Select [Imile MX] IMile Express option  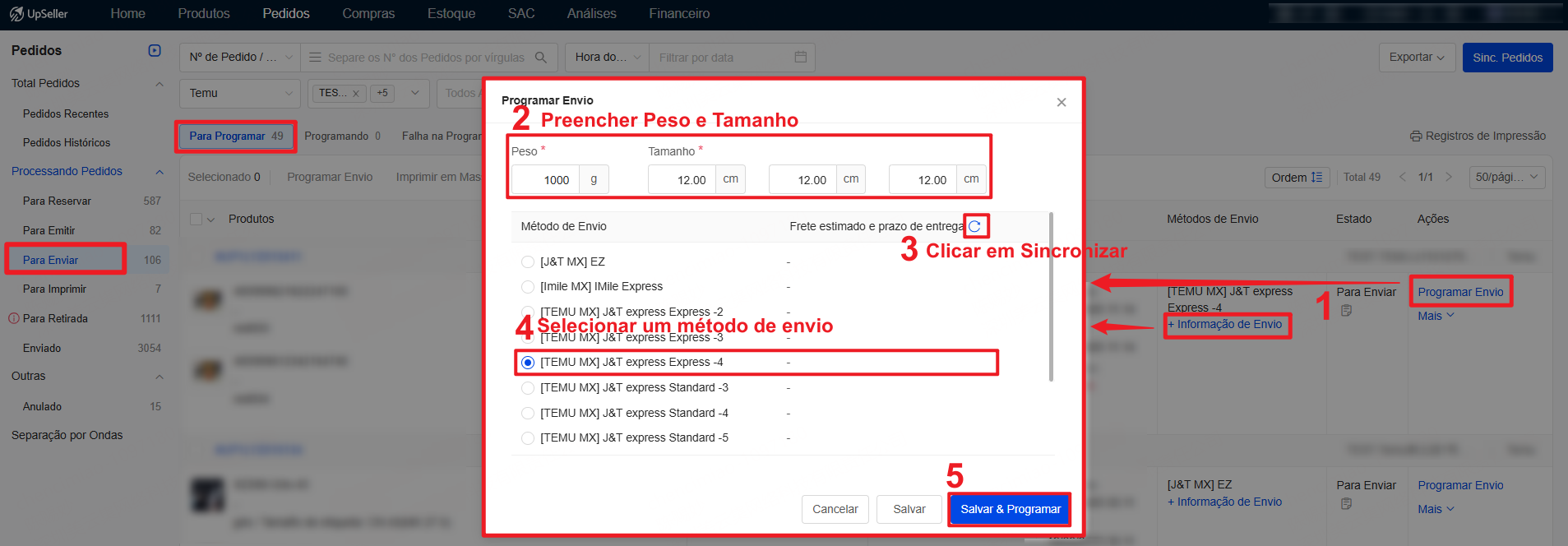528,287
